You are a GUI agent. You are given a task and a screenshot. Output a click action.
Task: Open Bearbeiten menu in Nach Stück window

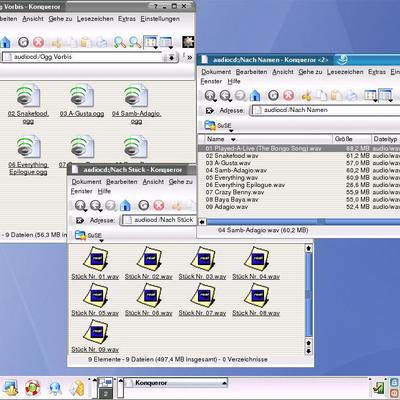tap(122, 182)
